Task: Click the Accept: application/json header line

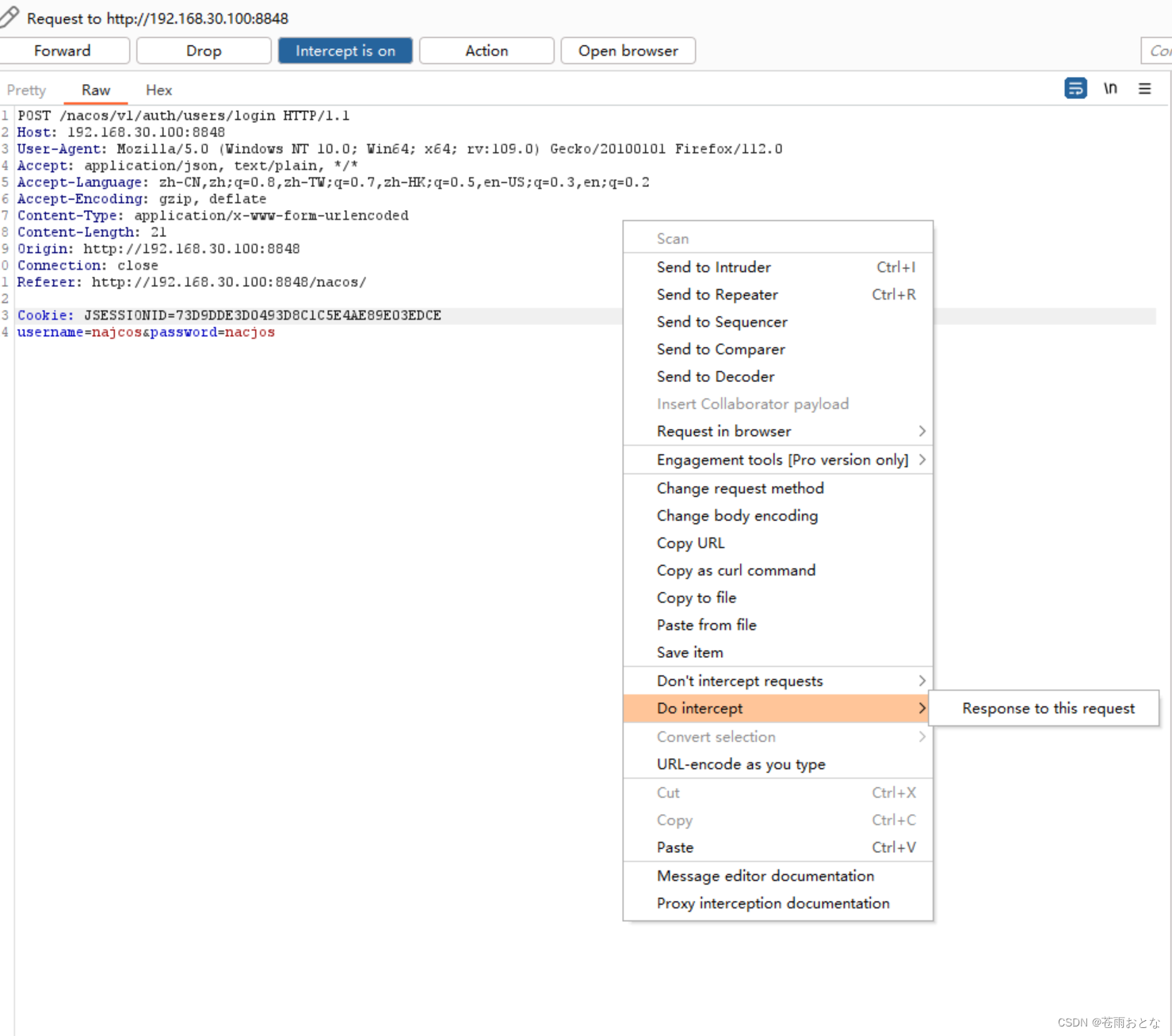Action: (x=188, y=166)
